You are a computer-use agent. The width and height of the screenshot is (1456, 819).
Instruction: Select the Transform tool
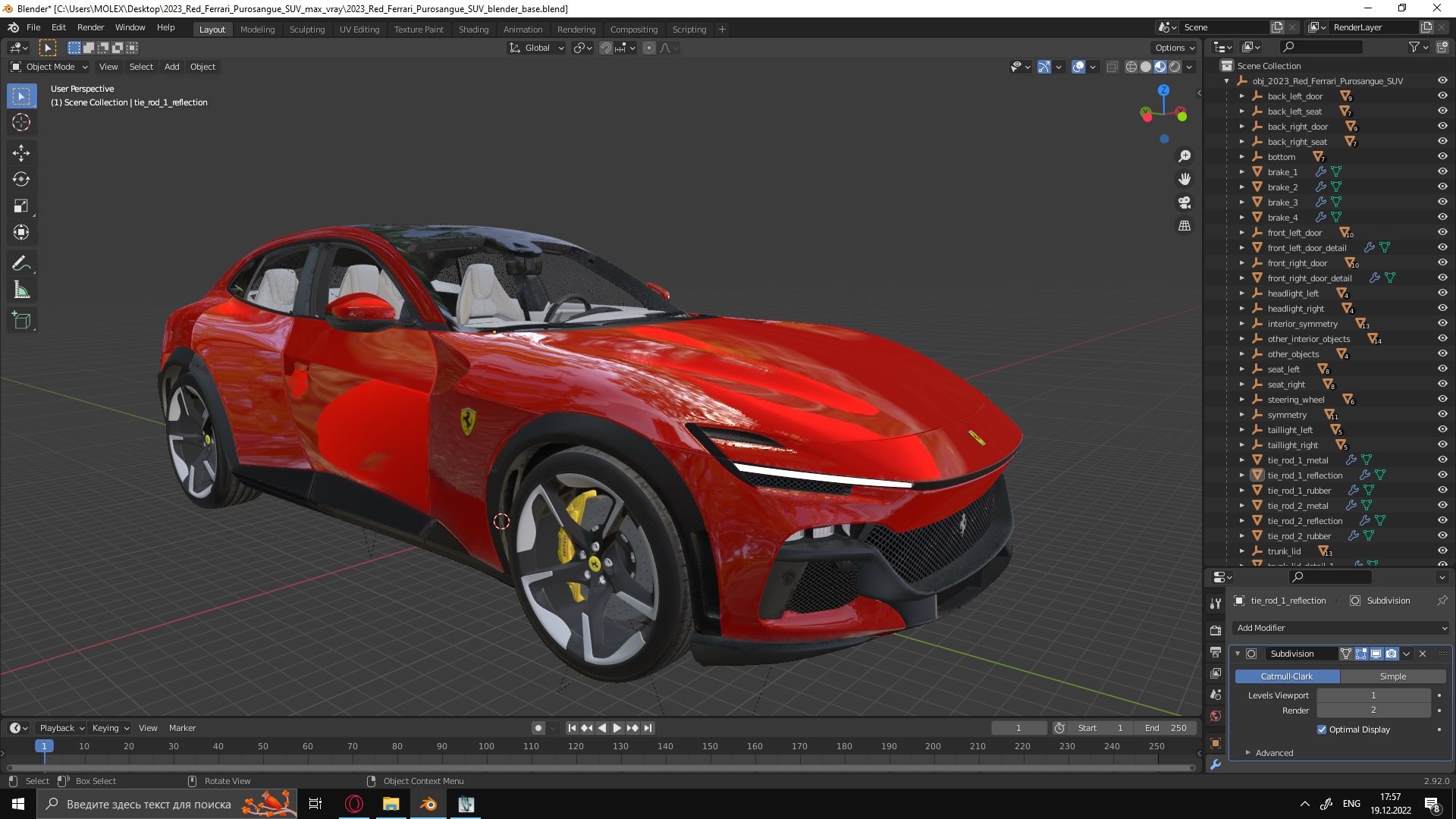pyautogui.click(x=21, y=233)
